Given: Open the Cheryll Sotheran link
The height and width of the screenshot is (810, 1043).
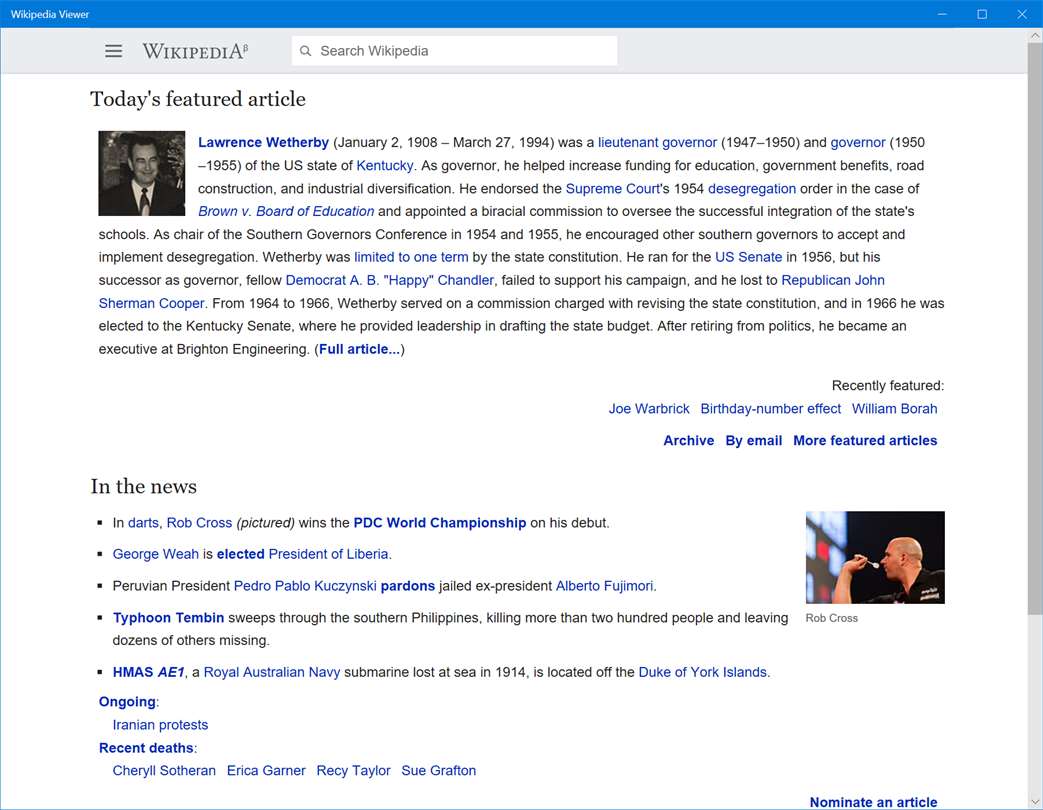Looking at the screenshot, I should [164, 771].
